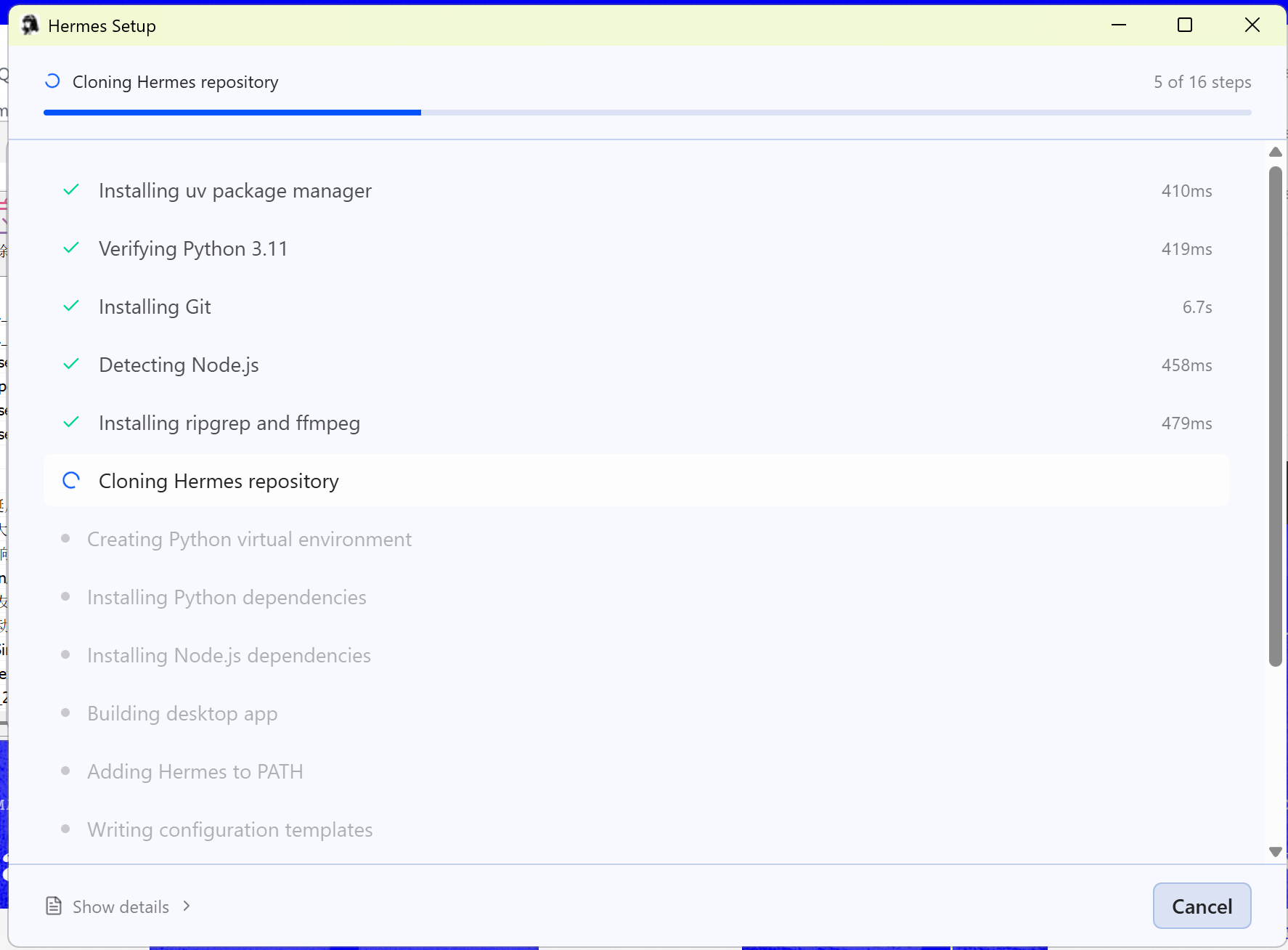
Task: Select the 'Detecting Node.js' step text
Action: click(179, 365)
